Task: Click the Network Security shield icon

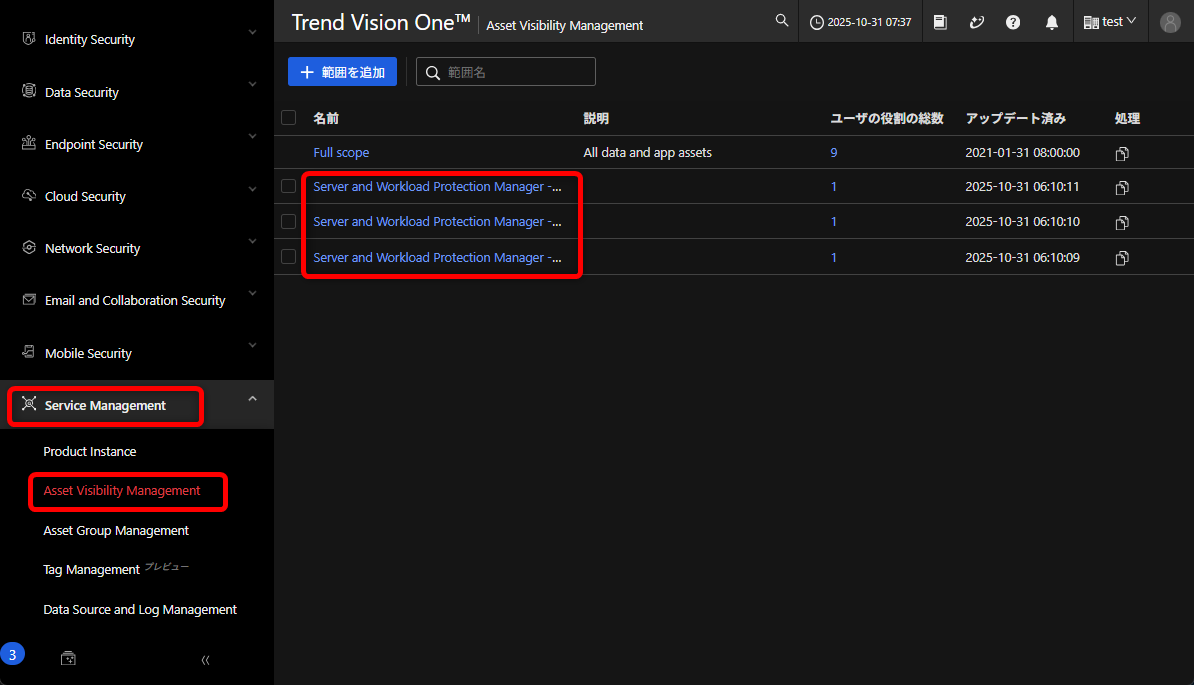Action: 29,247
